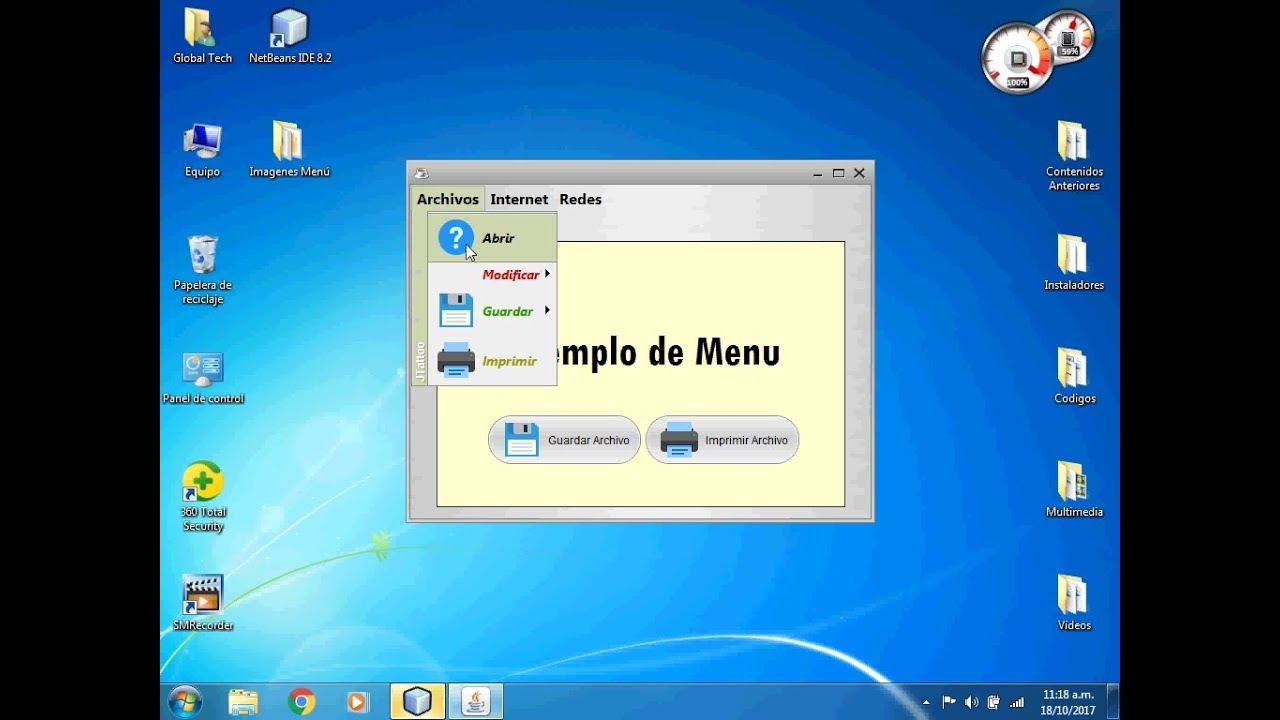Click the Show desktop strip
Image resolution: width=1280 pixels, height=720 pixels.
(1113, 702)
